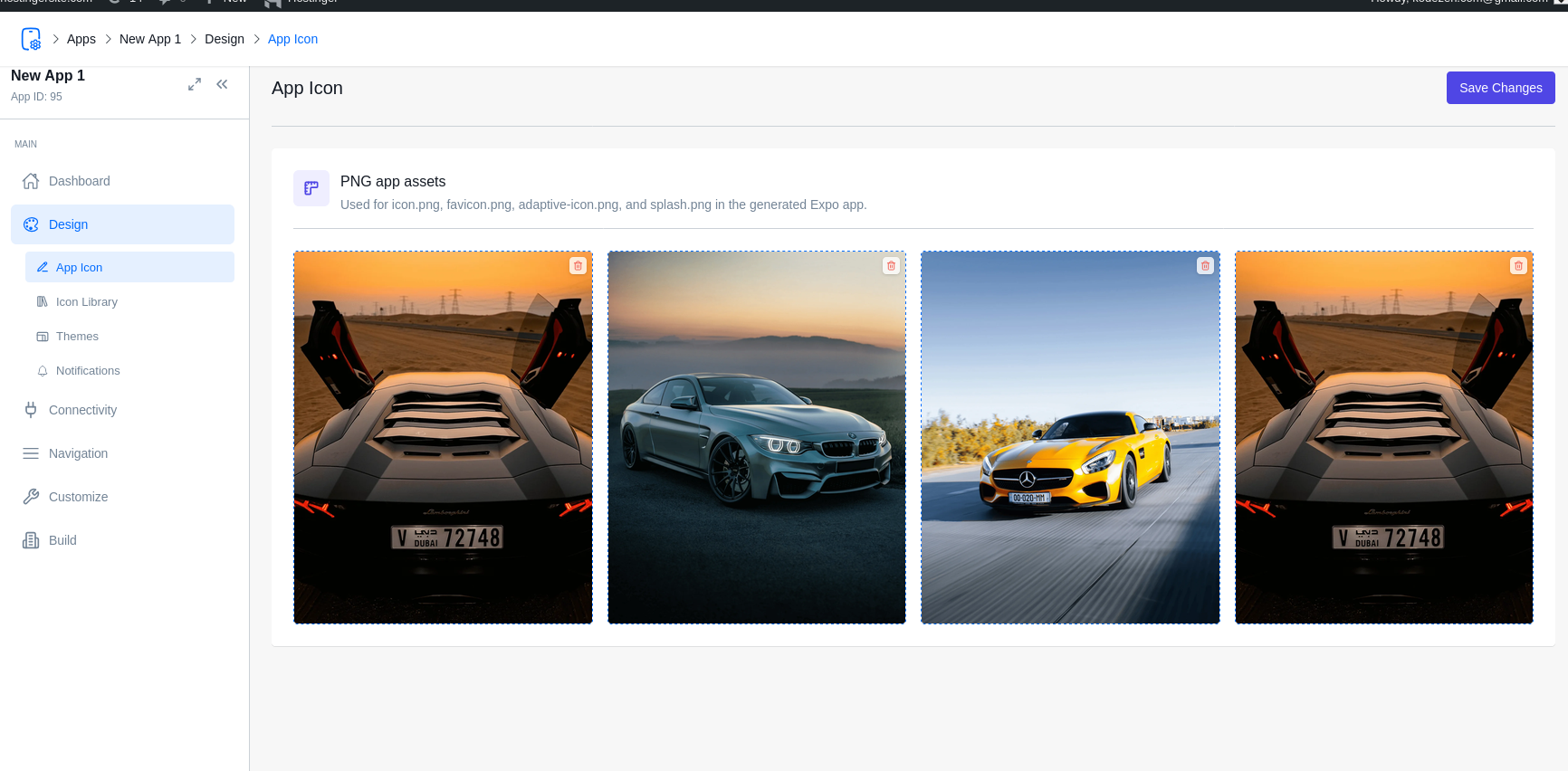The image size is (1568, 771).
Task: Open Navigation section in sidebar
Action: [x=122, y=453]
